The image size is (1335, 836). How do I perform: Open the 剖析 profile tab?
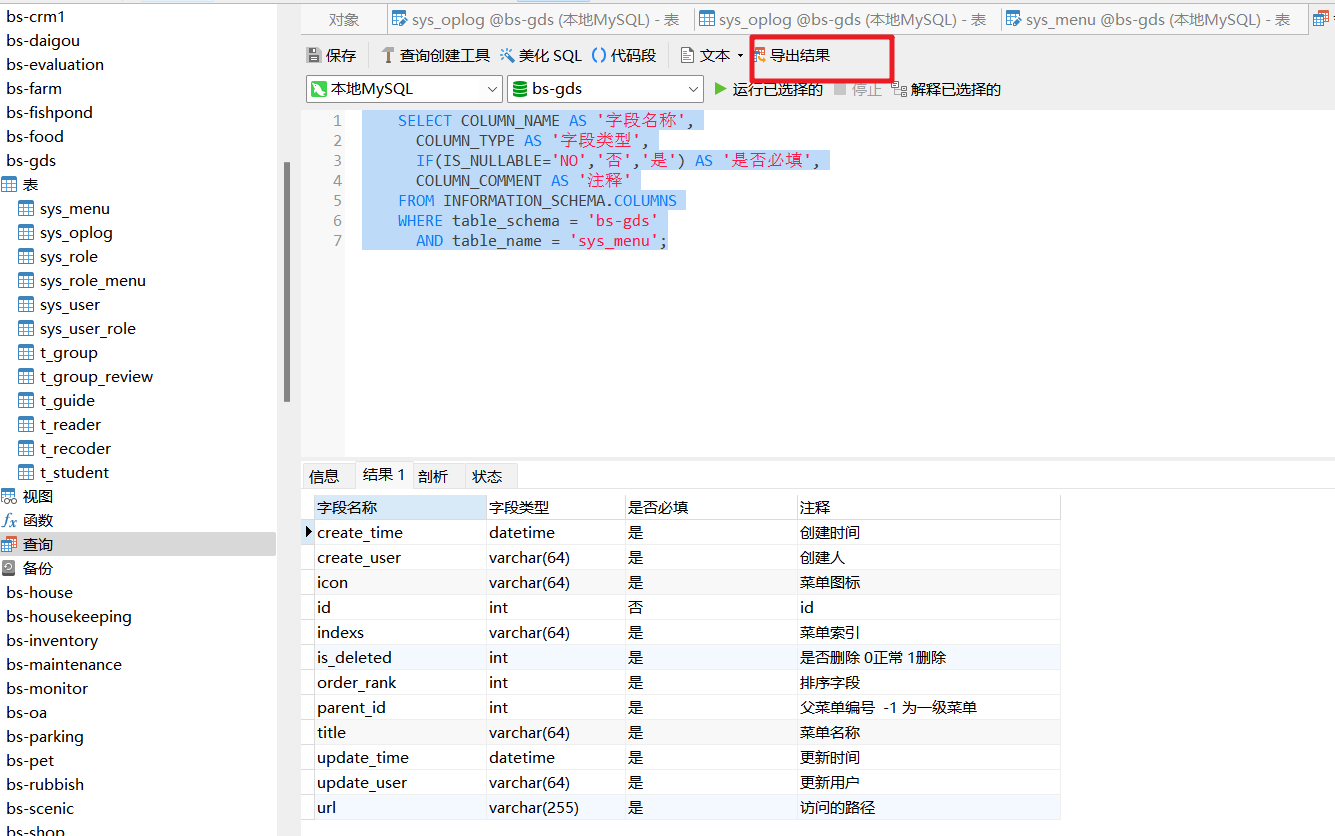[x=433, y=476]
